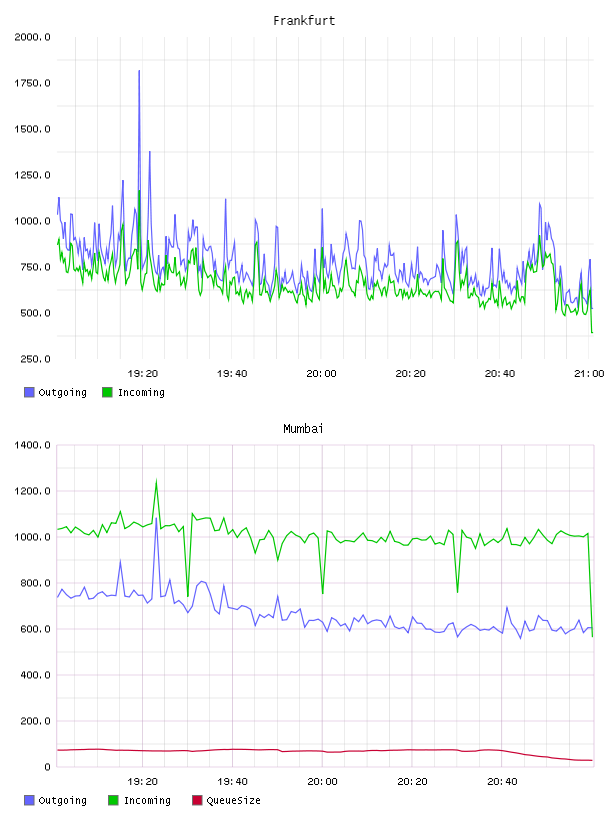Click the Frankfurt chart title

pyautogui.click(x=304, y=21)
